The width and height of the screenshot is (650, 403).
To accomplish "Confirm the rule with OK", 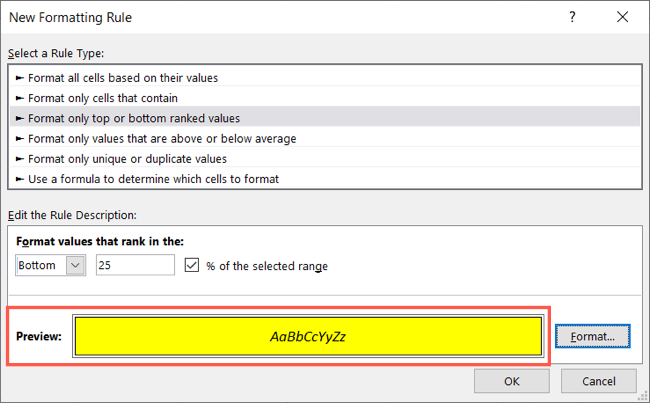I will 511,381.
